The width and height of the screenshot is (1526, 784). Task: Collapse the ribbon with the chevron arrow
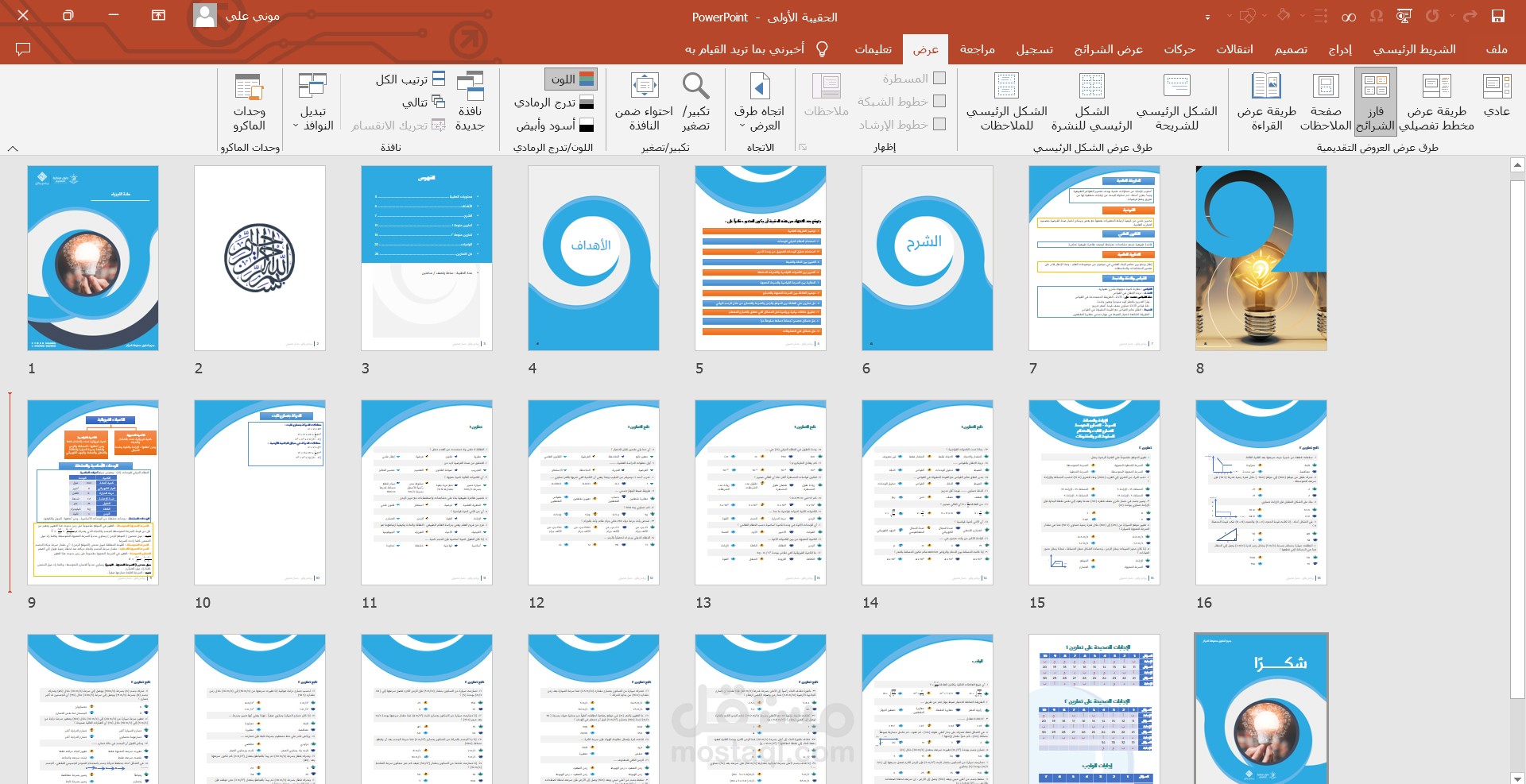pos(13,148)
